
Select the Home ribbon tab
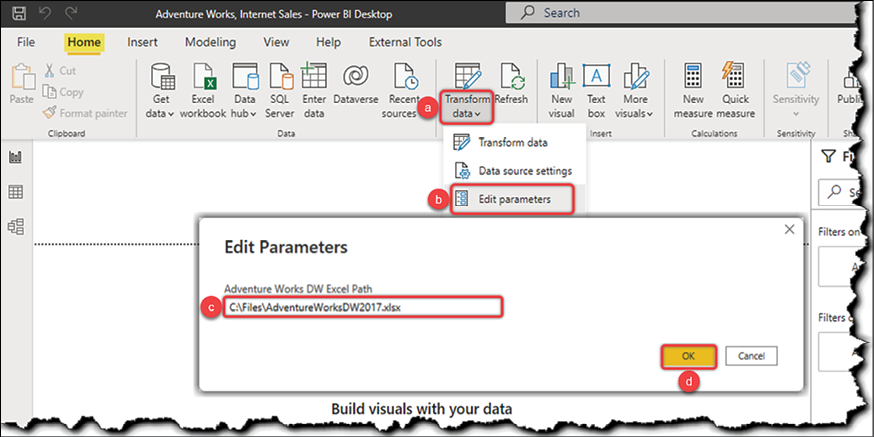pyautogui.click(x=84, y=42)
